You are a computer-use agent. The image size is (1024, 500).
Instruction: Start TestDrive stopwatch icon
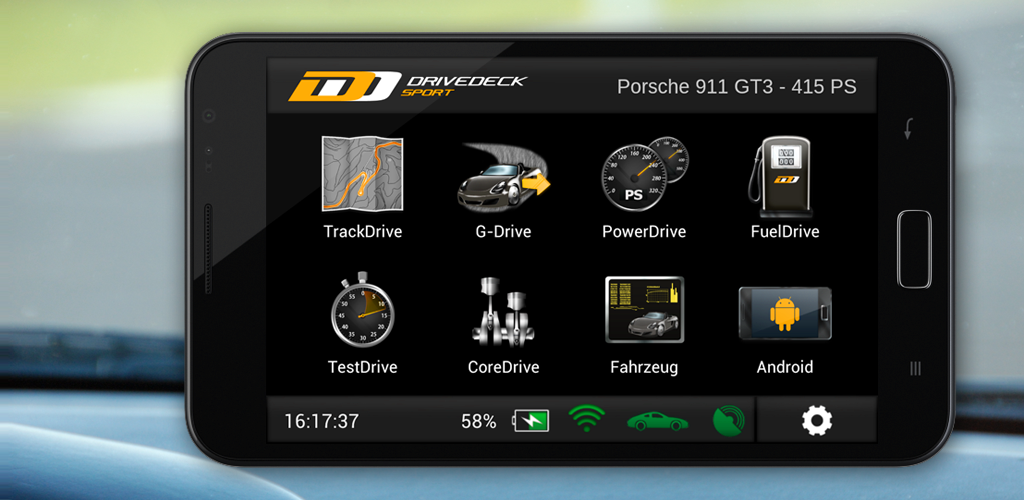click(362, 309)
